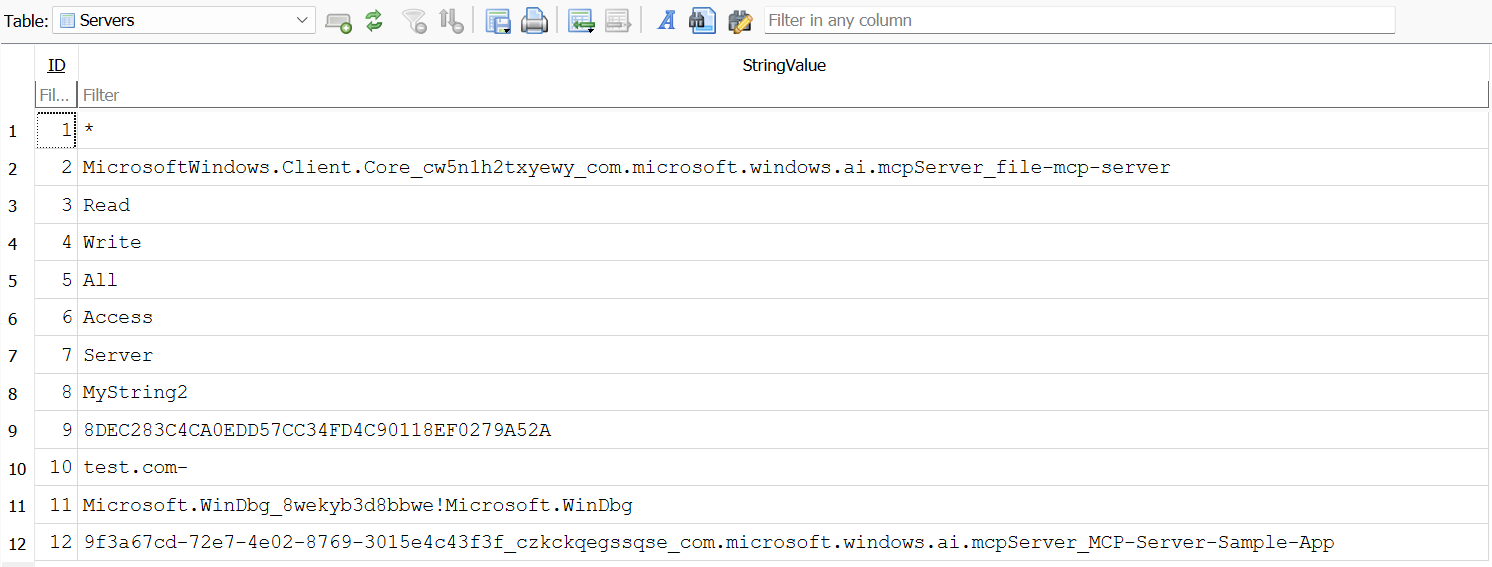Open the Servers table dropdown
This screenshot has width=1492, height=567.
click(x=184, y=20)
